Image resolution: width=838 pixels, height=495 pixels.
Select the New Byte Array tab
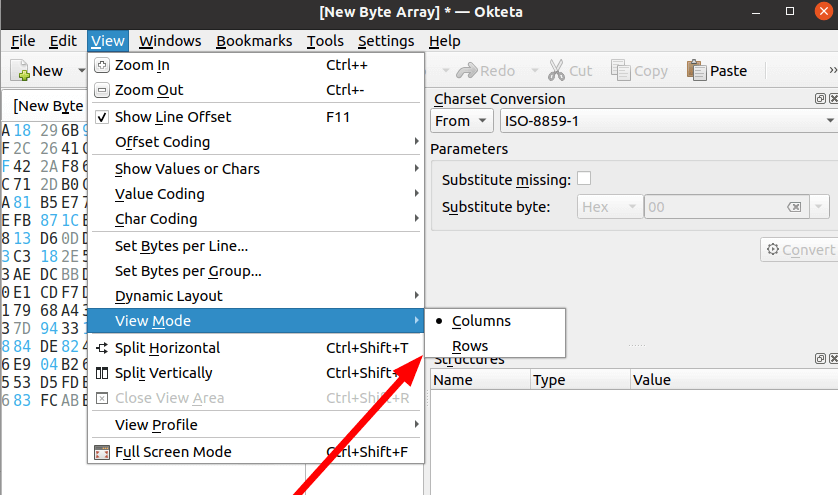point(45,106)
